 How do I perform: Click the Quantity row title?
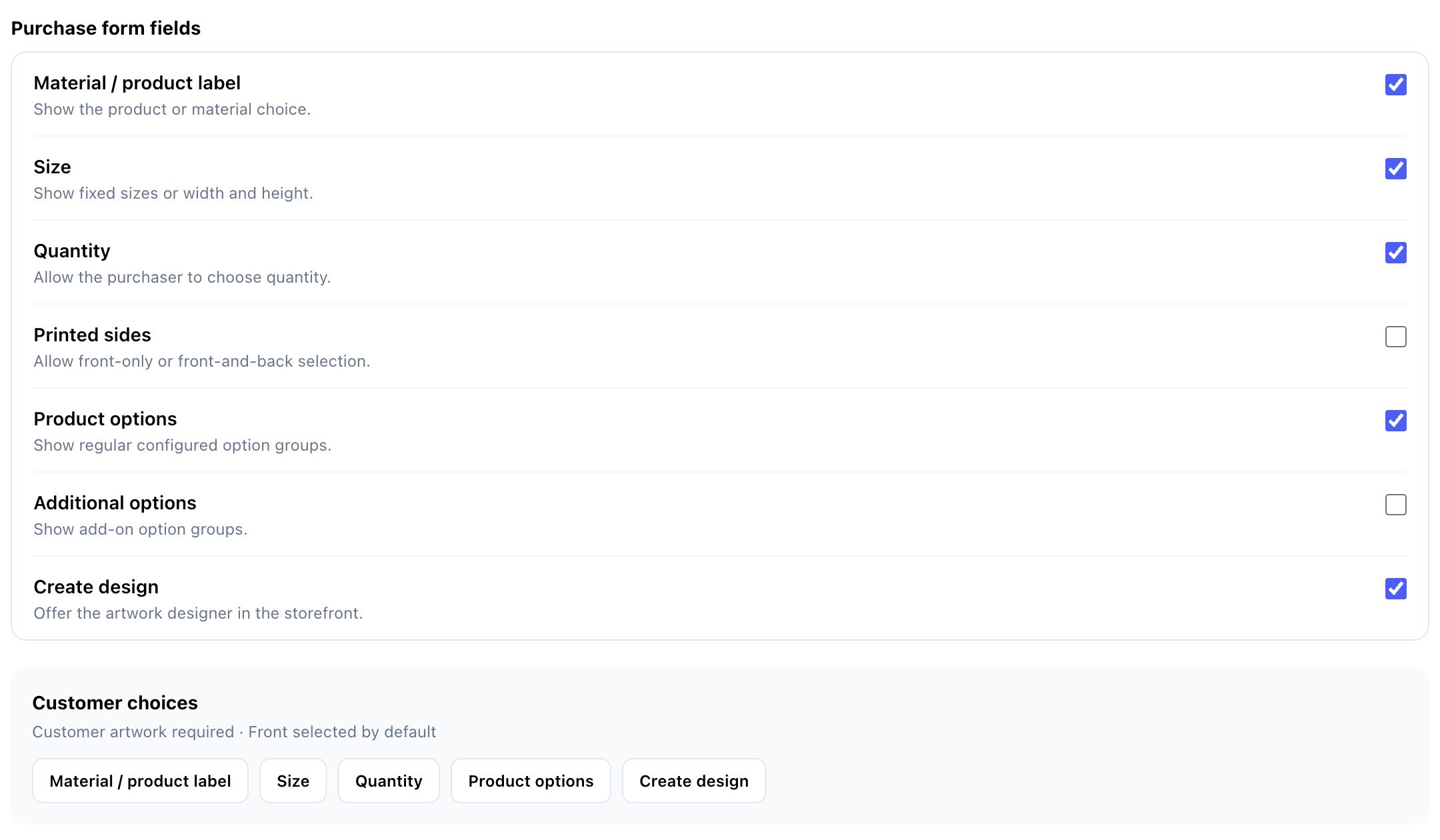pos(72,251)
